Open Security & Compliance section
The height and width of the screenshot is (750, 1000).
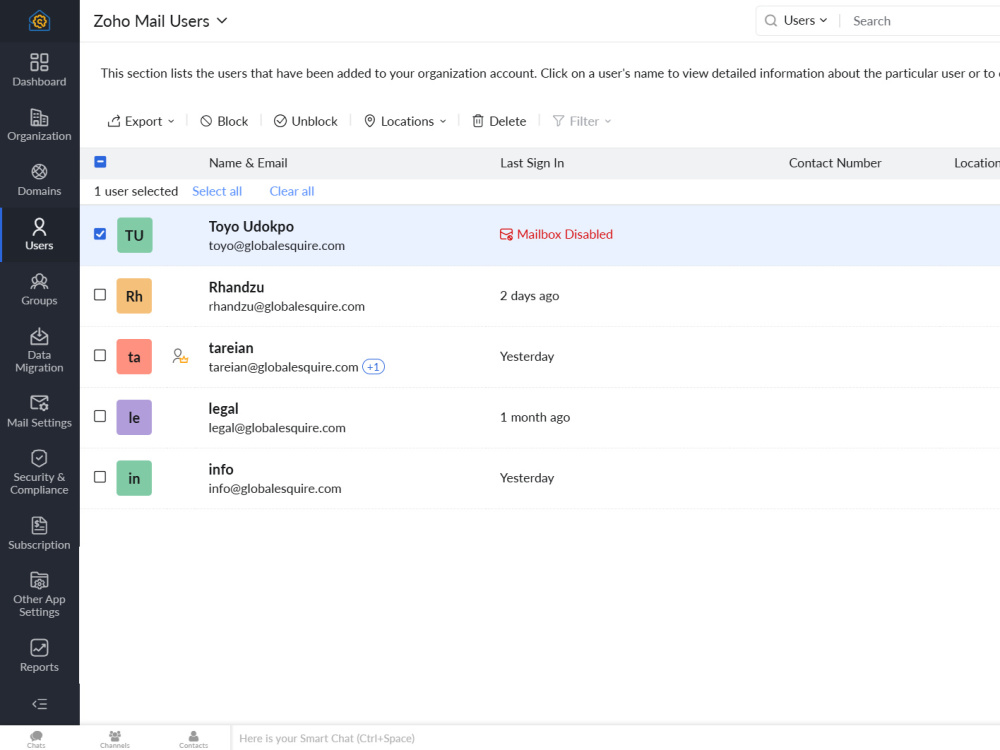tap(39, 473)
